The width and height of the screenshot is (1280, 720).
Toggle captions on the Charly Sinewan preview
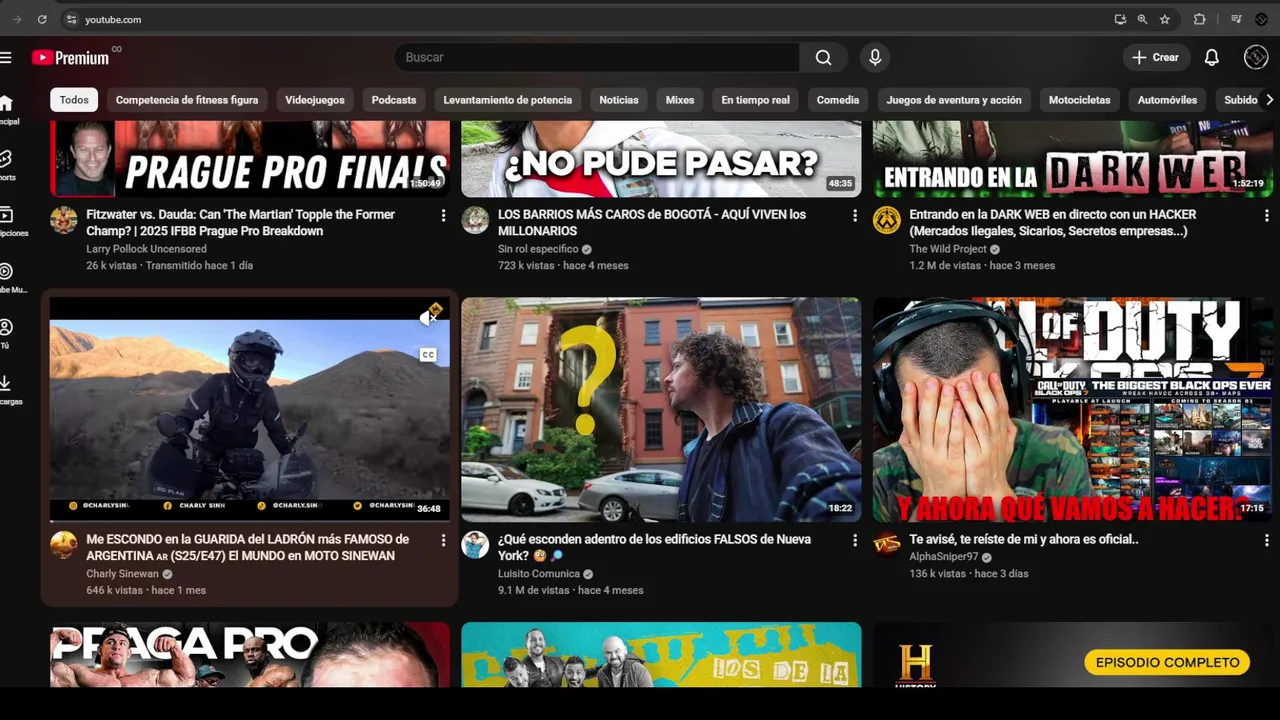pyautogui.click(x=428, y=355)
